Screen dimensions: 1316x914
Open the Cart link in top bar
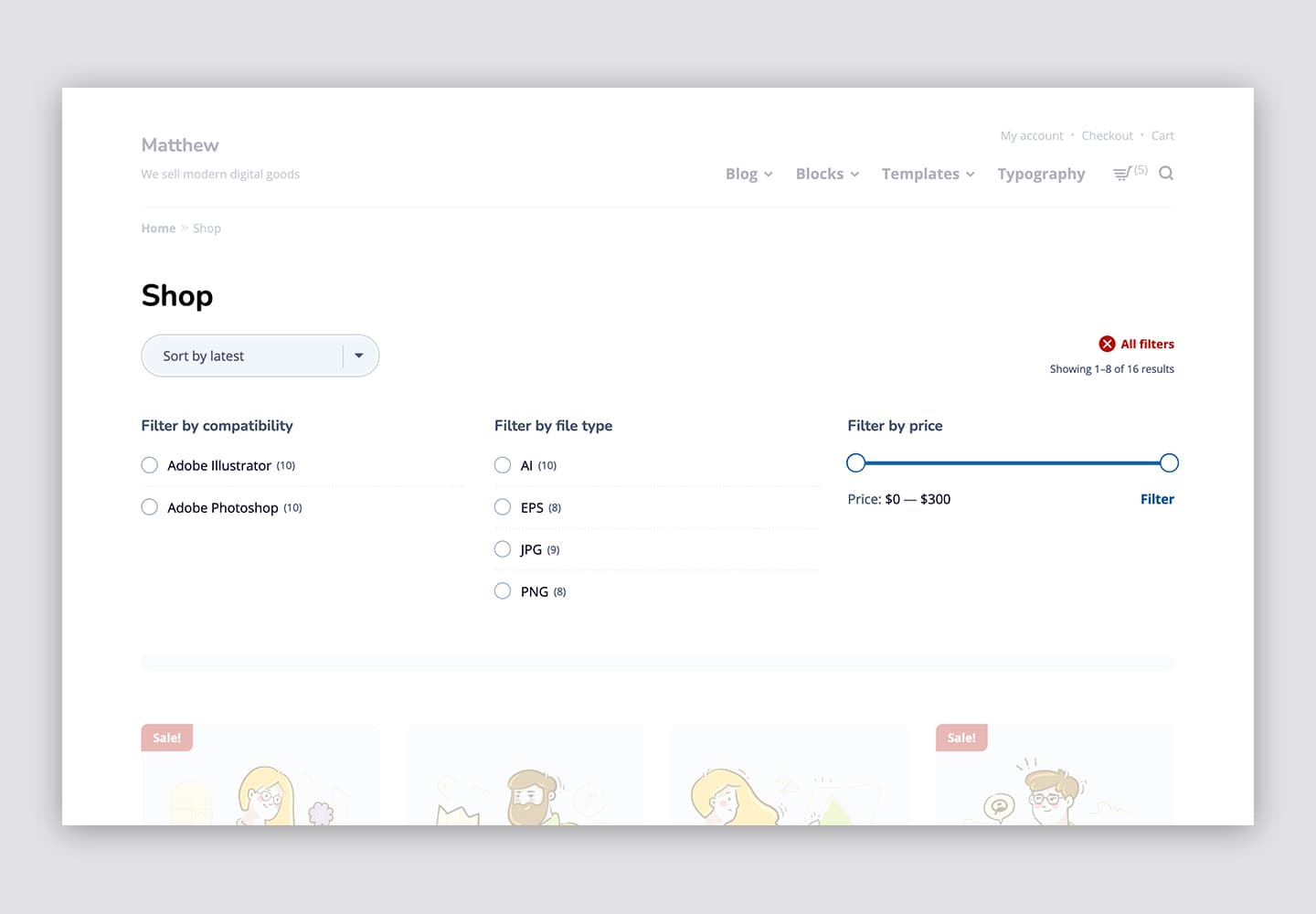1162,135
